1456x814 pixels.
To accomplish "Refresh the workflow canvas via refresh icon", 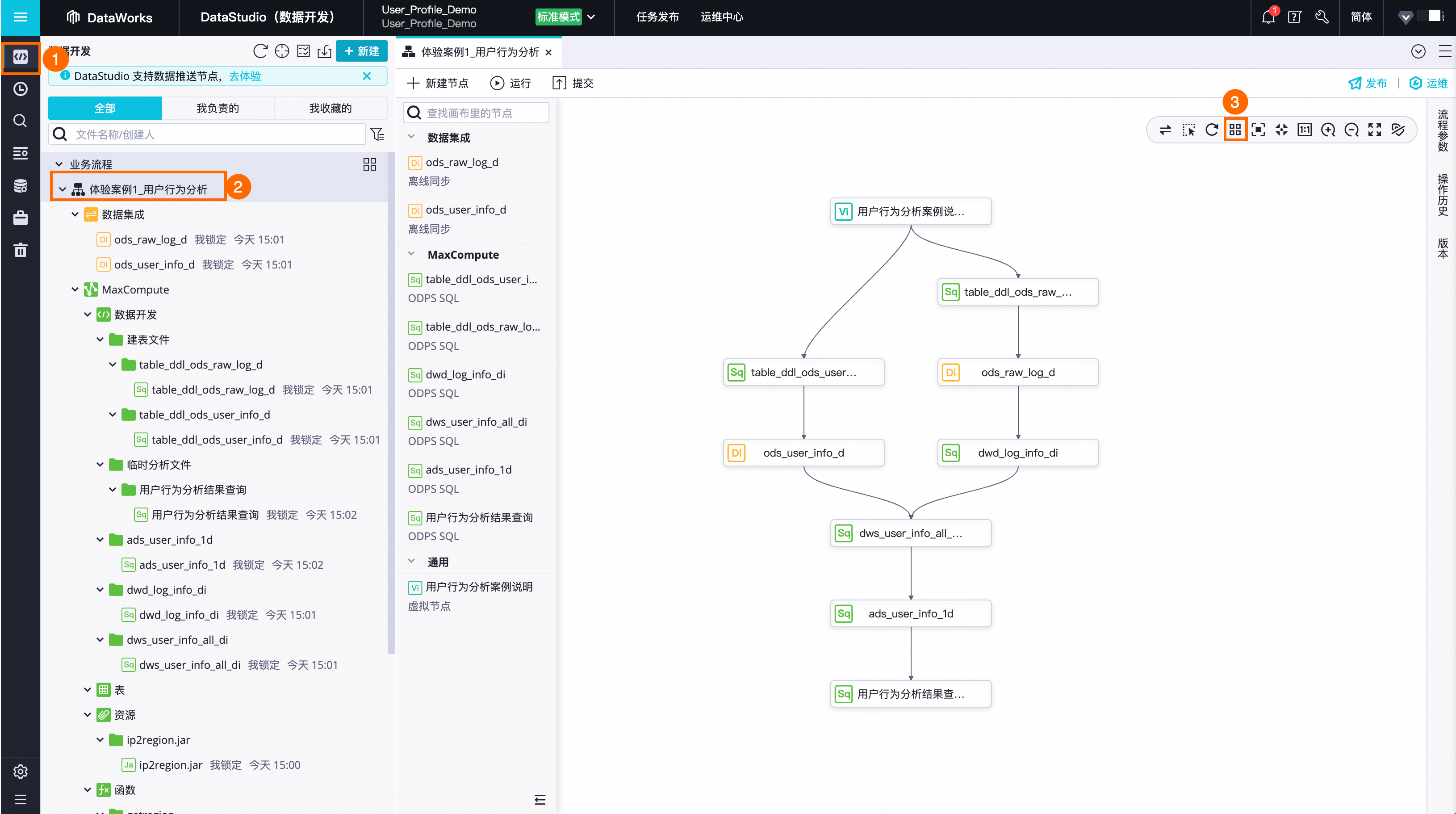I will pos(1212,130).
